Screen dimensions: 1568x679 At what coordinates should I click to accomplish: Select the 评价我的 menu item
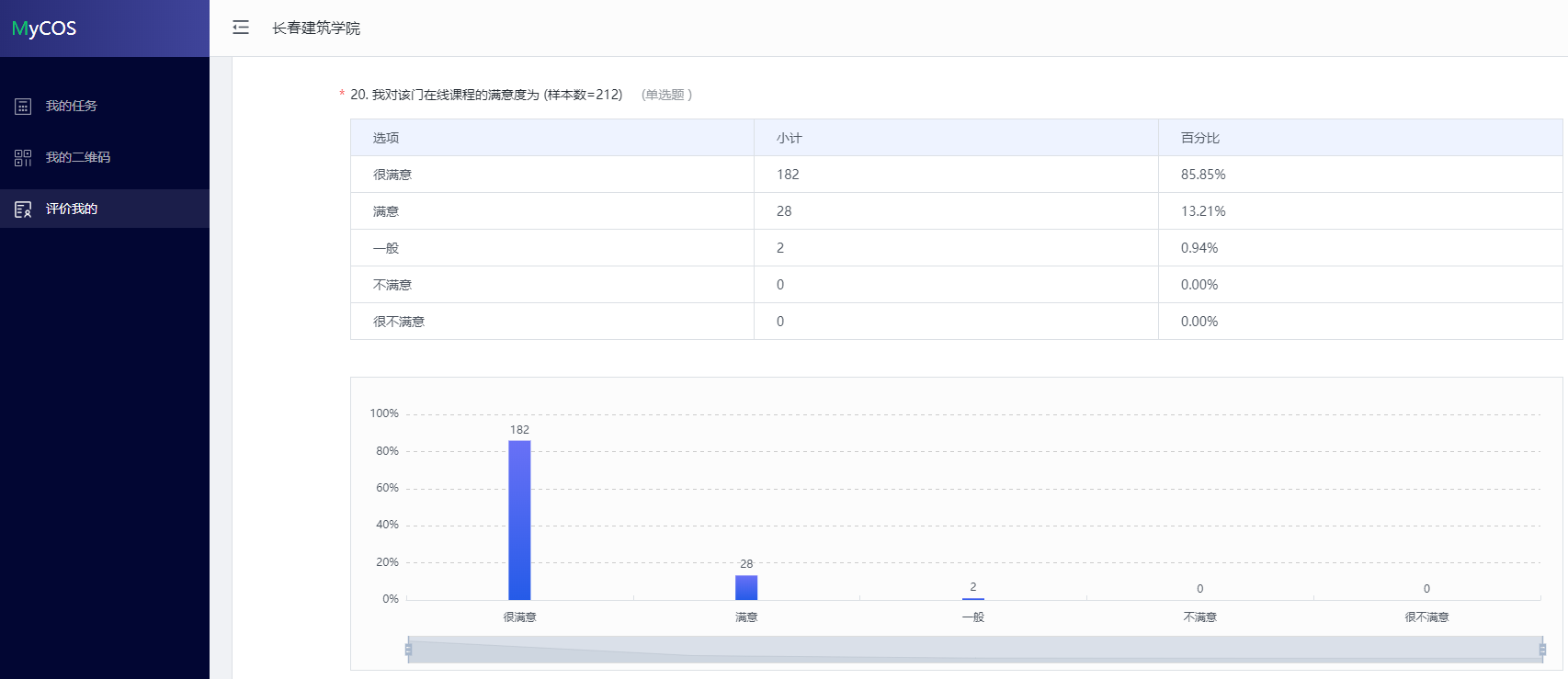tap(72, 209)
